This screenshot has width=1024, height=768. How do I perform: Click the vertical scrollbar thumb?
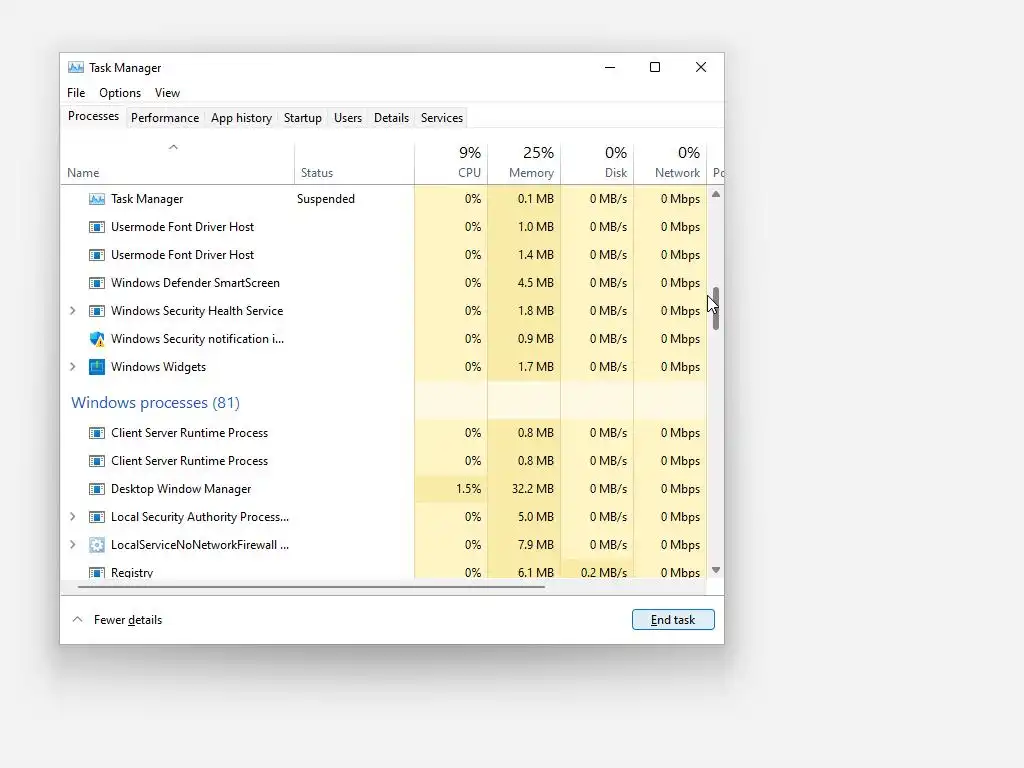pos(716,308)
